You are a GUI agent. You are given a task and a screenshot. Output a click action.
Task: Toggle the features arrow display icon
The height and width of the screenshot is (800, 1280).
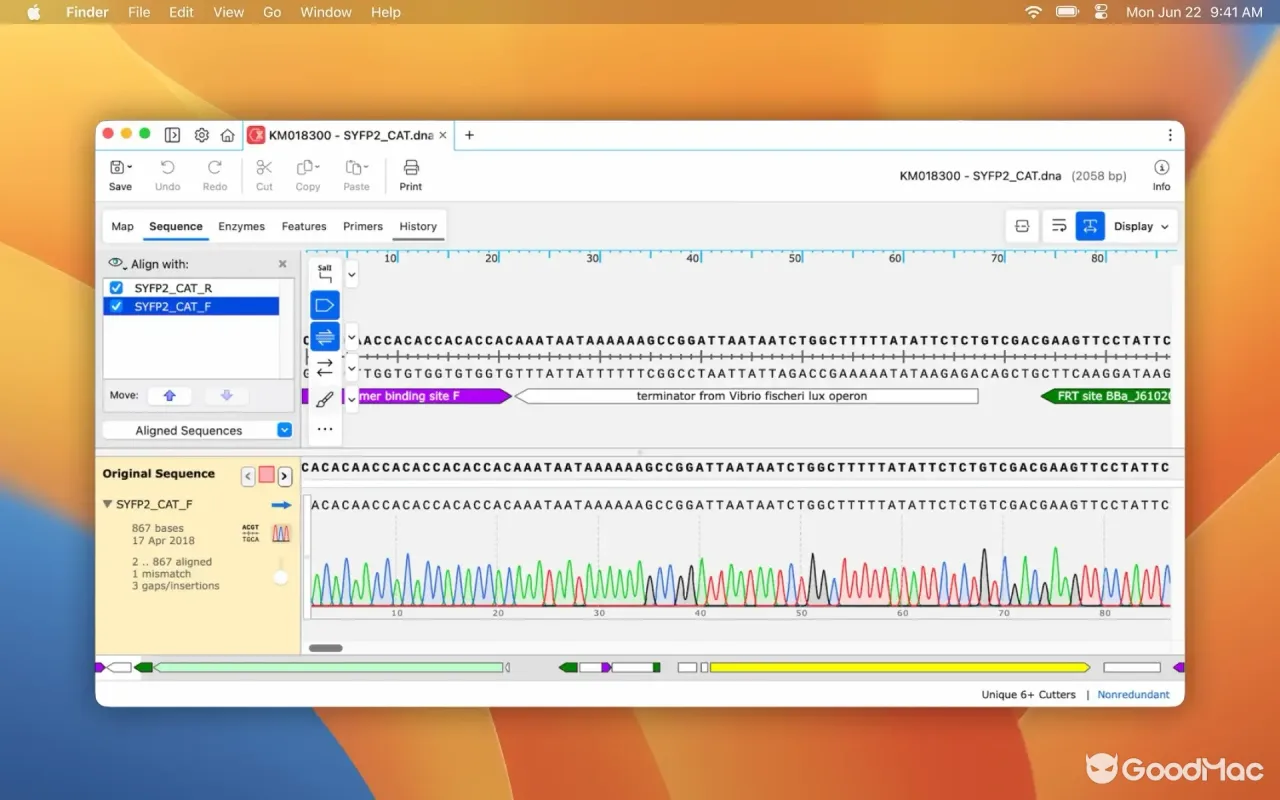click(x=325, y=305)
